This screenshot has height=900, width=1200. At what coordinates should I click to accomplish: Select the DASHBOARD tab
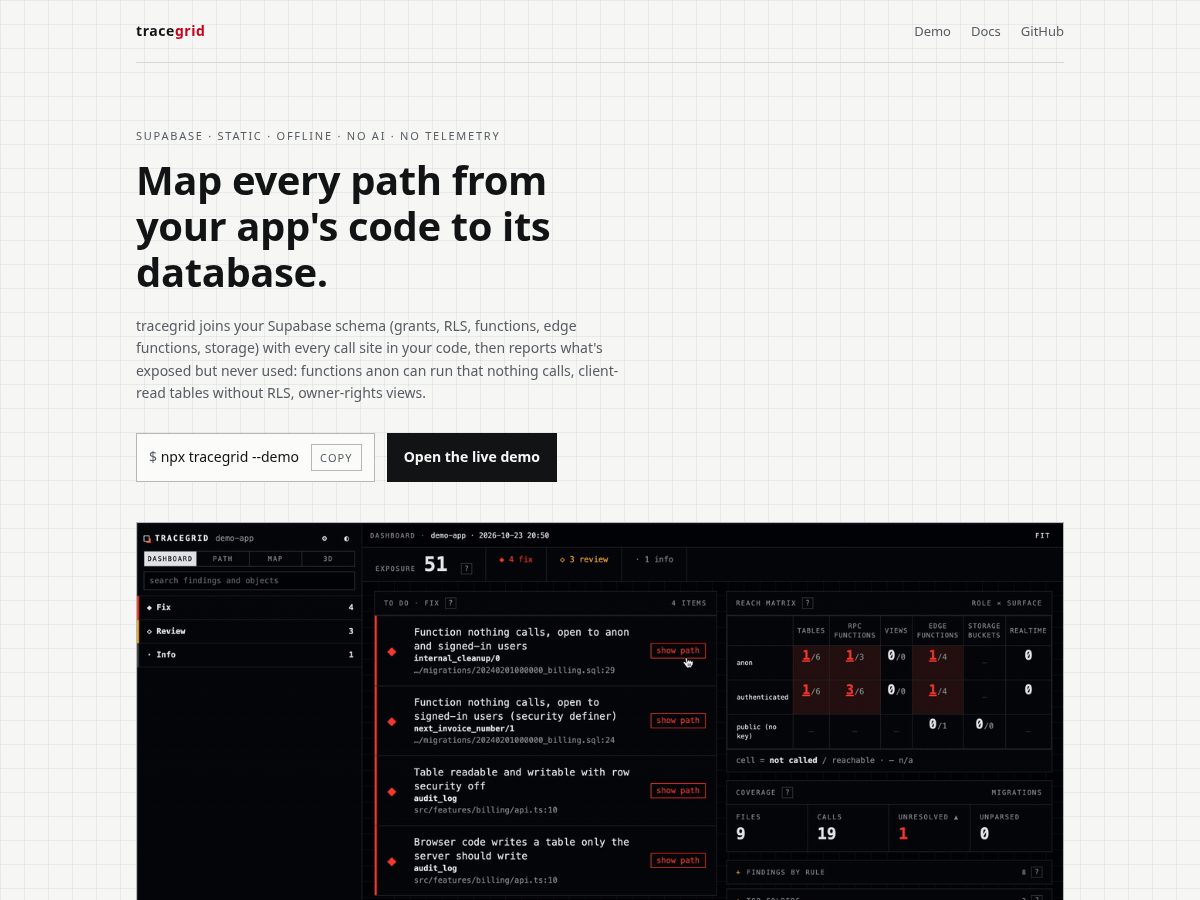click(170, 559)
